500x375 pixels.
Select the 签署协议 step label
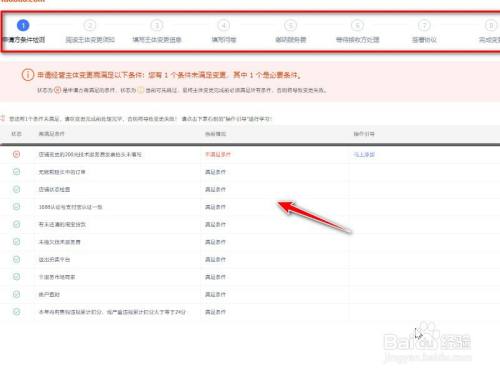tap(424, 40)
